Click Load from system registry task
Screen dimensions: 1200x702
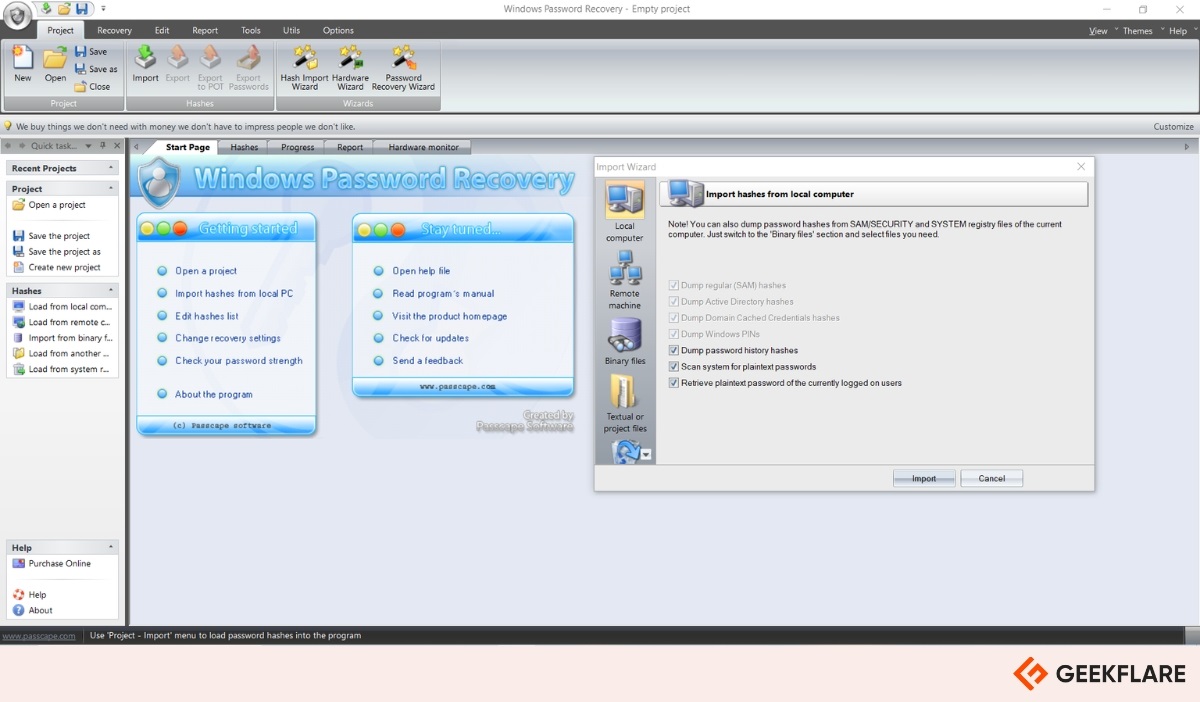tap(62, 369)
